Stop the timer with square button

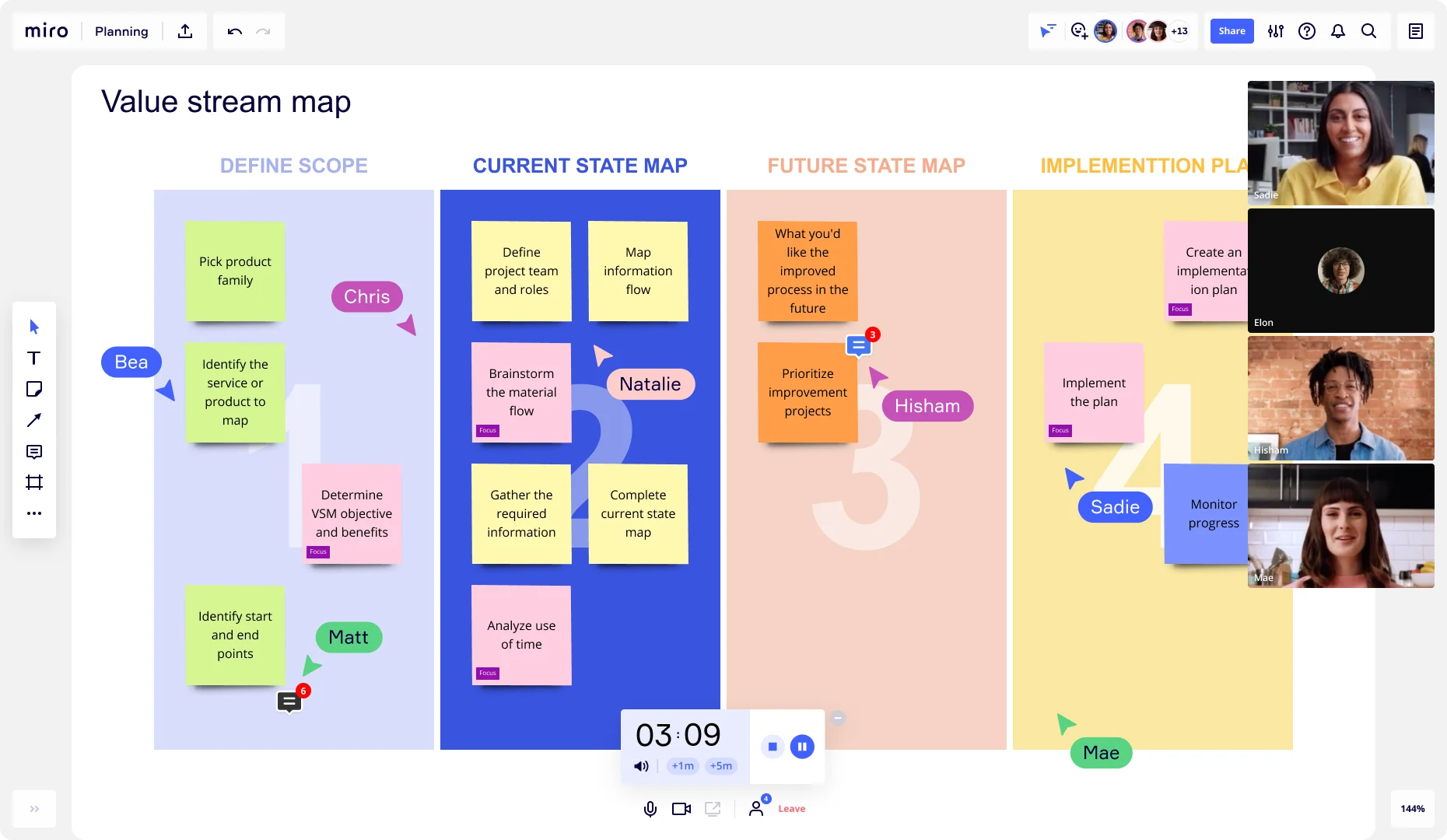pyautogui.click(x=773, y=747)
